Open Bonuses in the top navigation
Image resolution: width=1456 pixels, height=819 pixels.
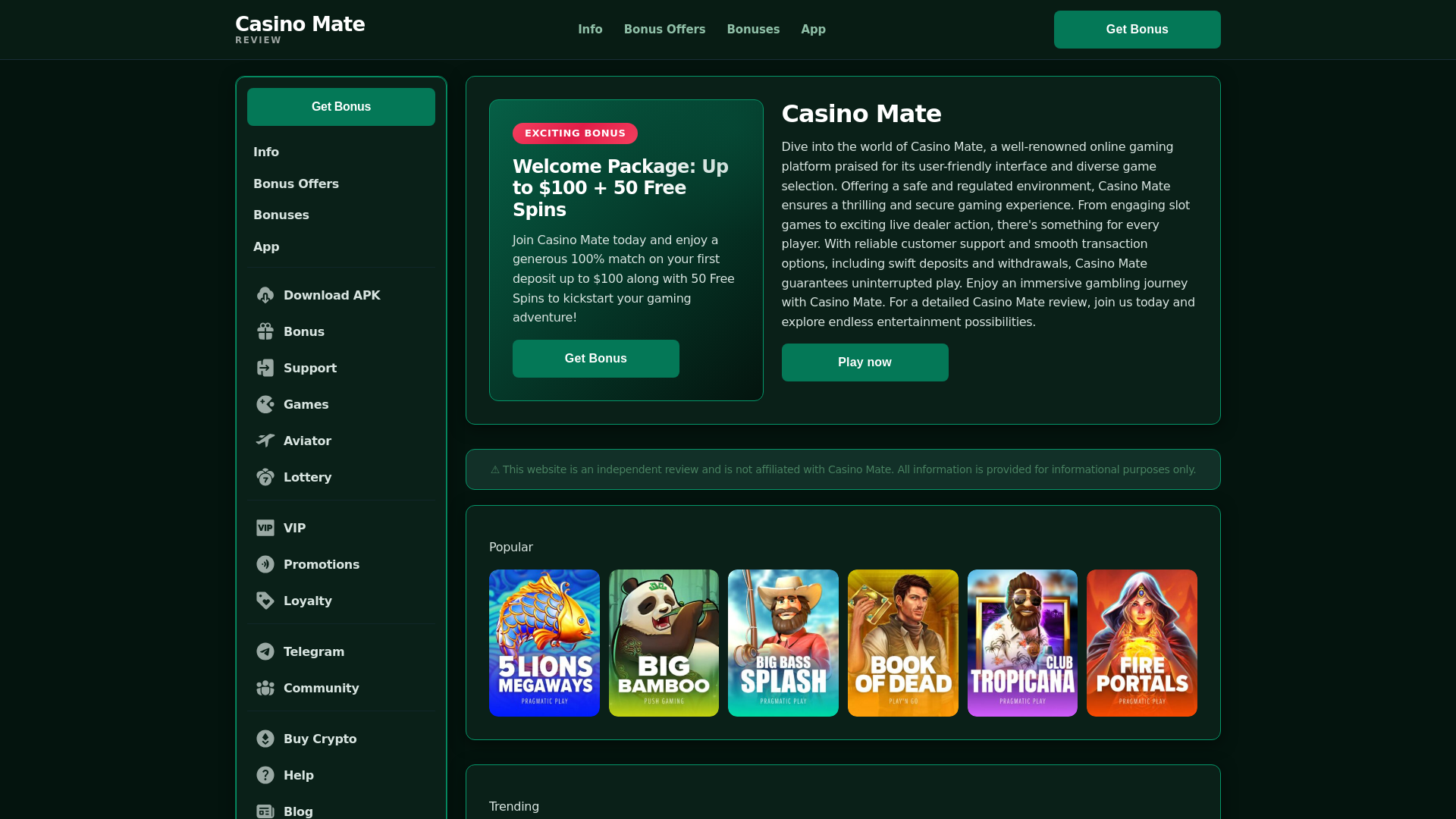point(753,30)
